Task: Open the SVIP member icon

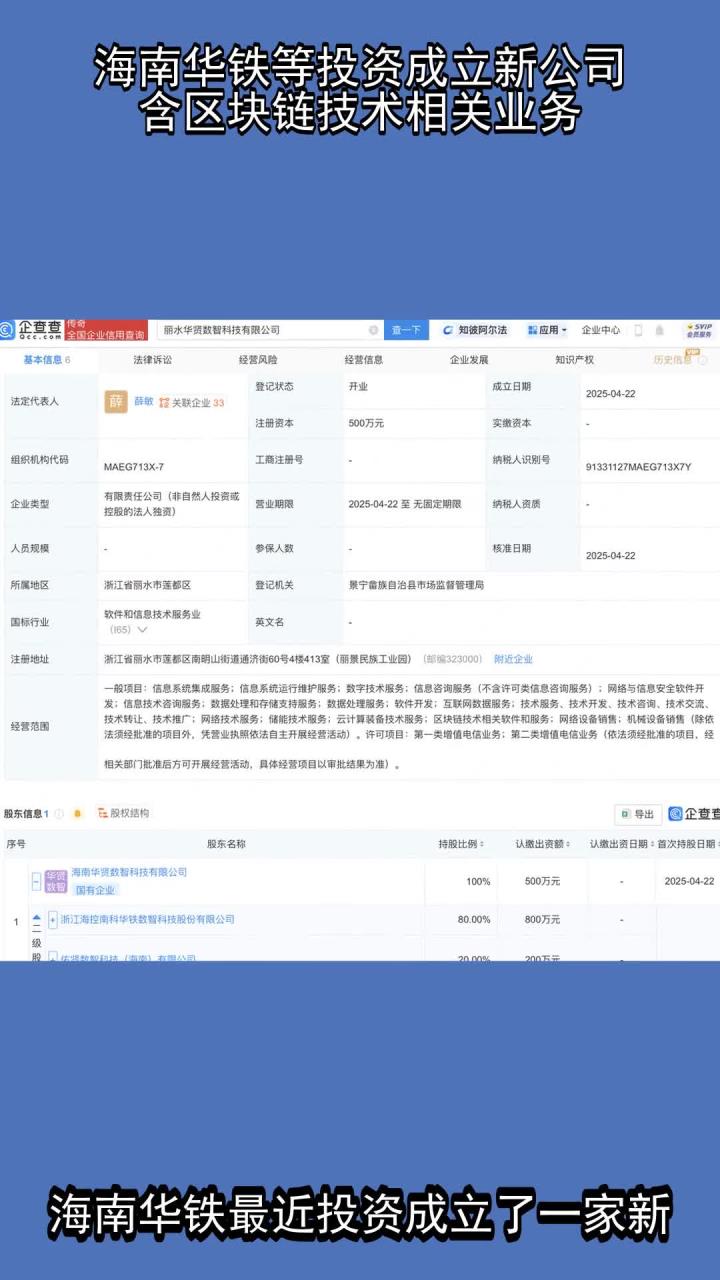Action: click(698, 330)
